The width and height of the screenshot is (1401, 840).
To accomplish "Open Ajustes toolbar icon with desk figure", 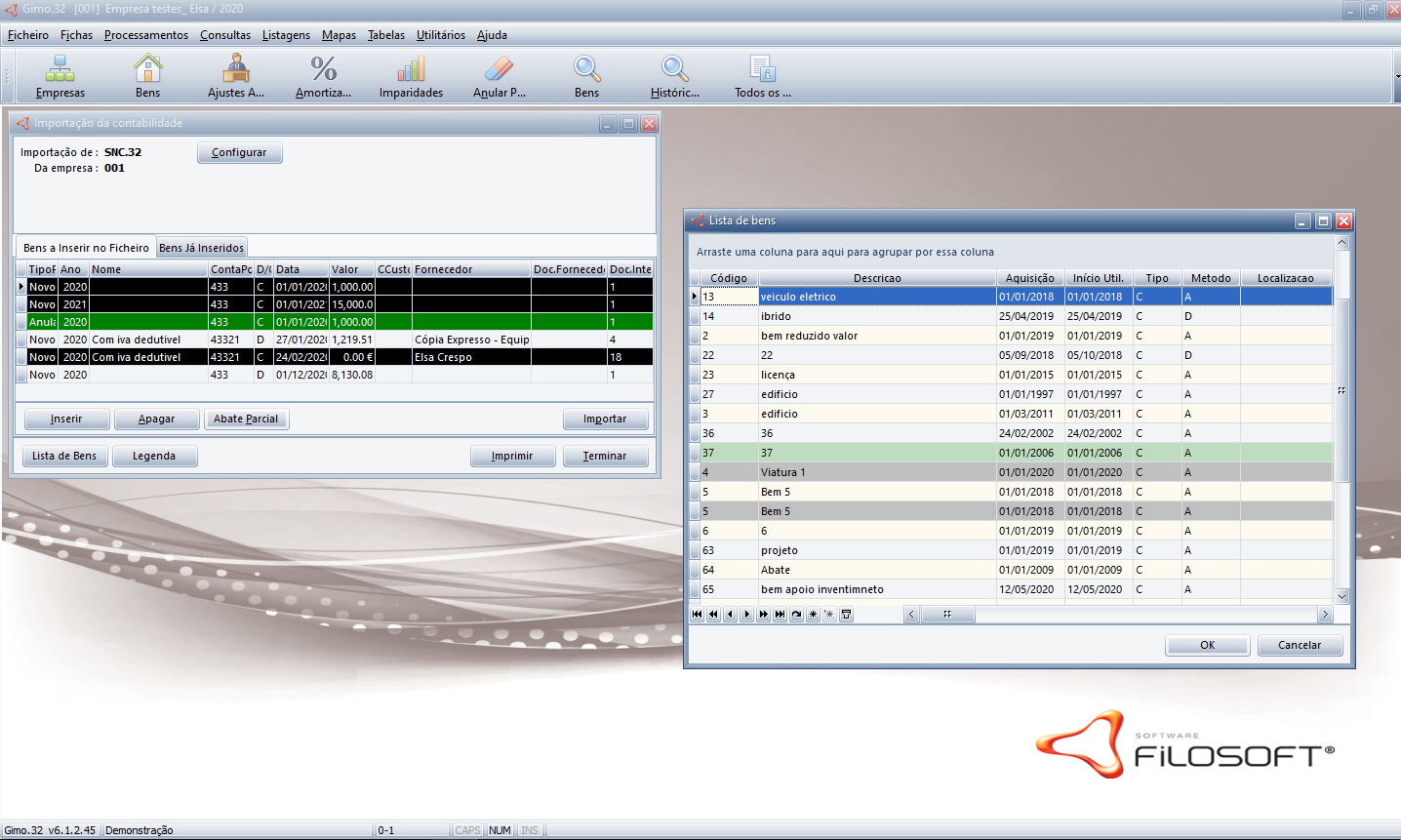I will [x=235, y=76].
